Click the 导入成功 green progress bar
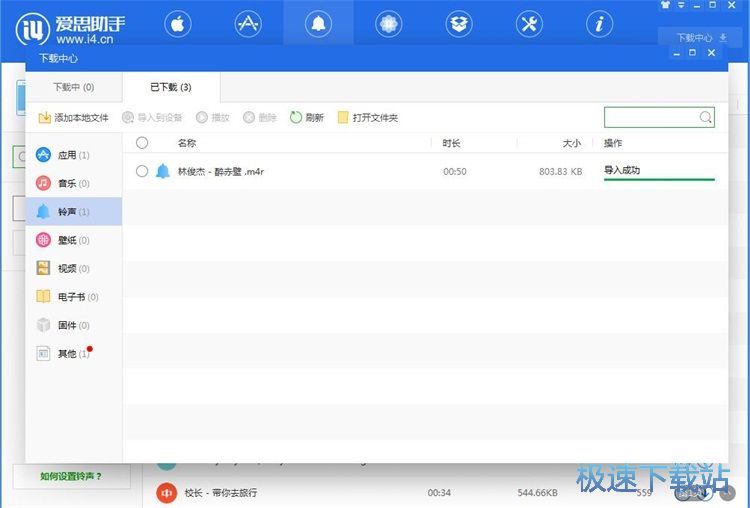The image size is (750, 508). [x=659, y=179]
